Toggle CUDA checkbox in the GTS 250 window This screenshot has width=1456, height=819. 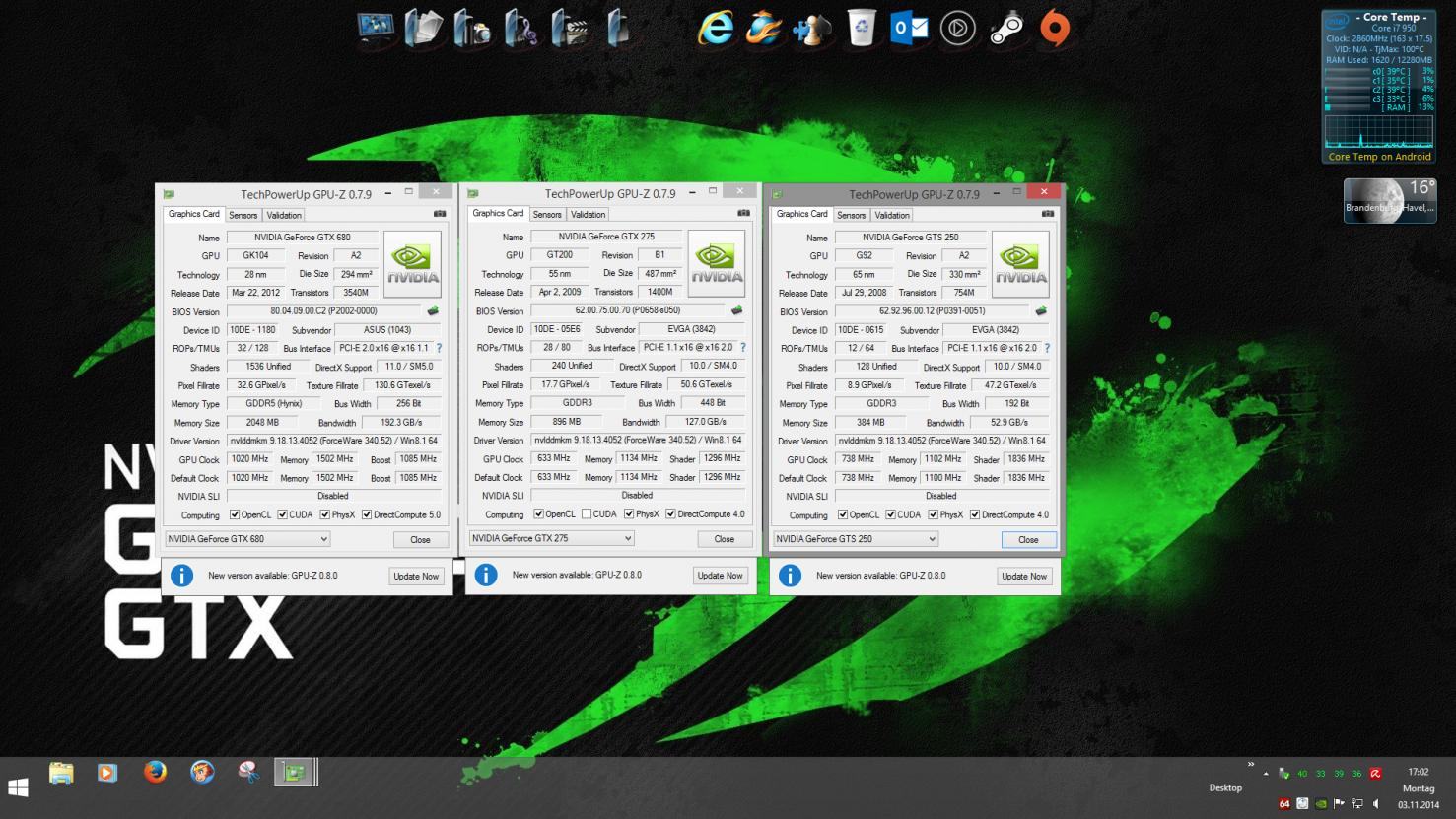click(x=890, y=514)
